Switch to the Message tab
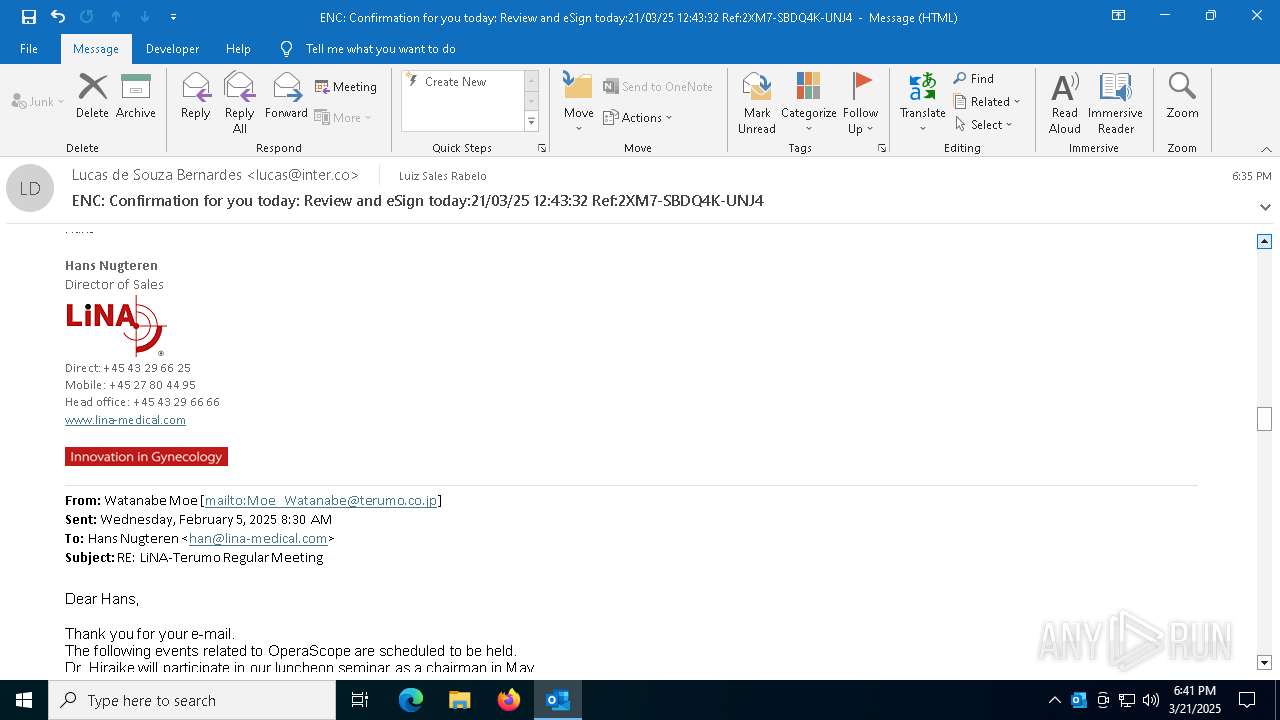The height and width of the screenshot is (720, 1280). (x=96, y=48)
